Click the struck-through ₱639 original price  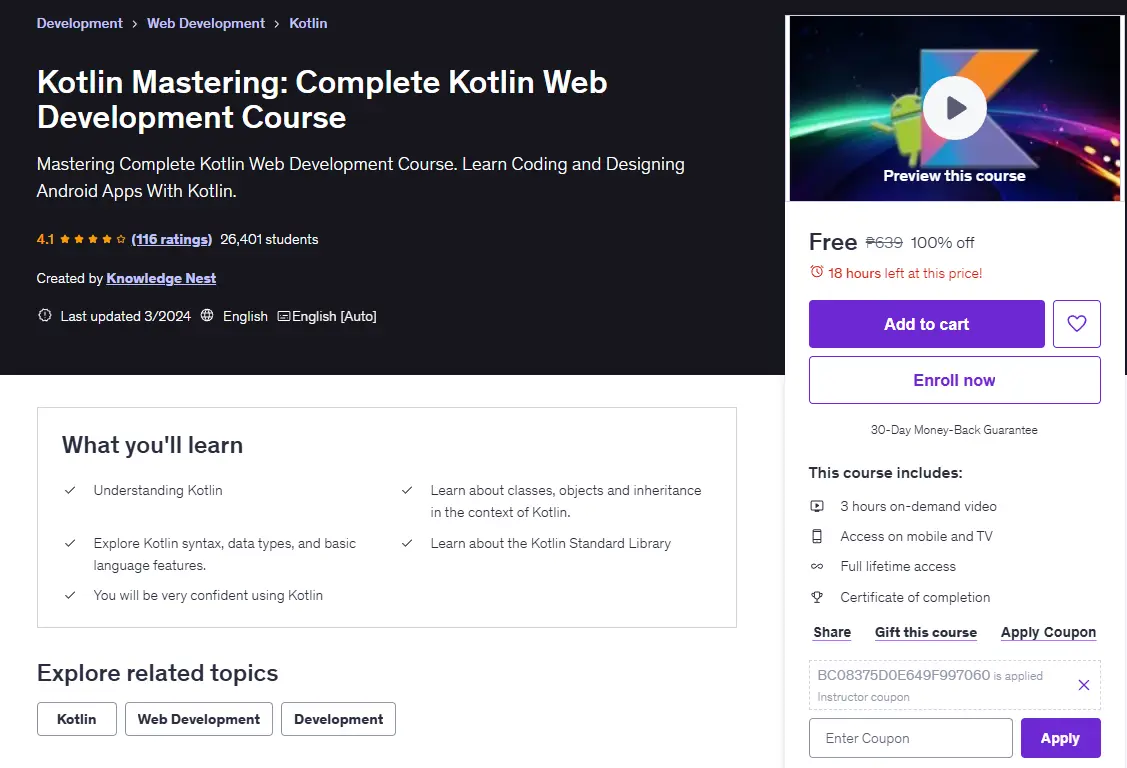tap(884, 243)
